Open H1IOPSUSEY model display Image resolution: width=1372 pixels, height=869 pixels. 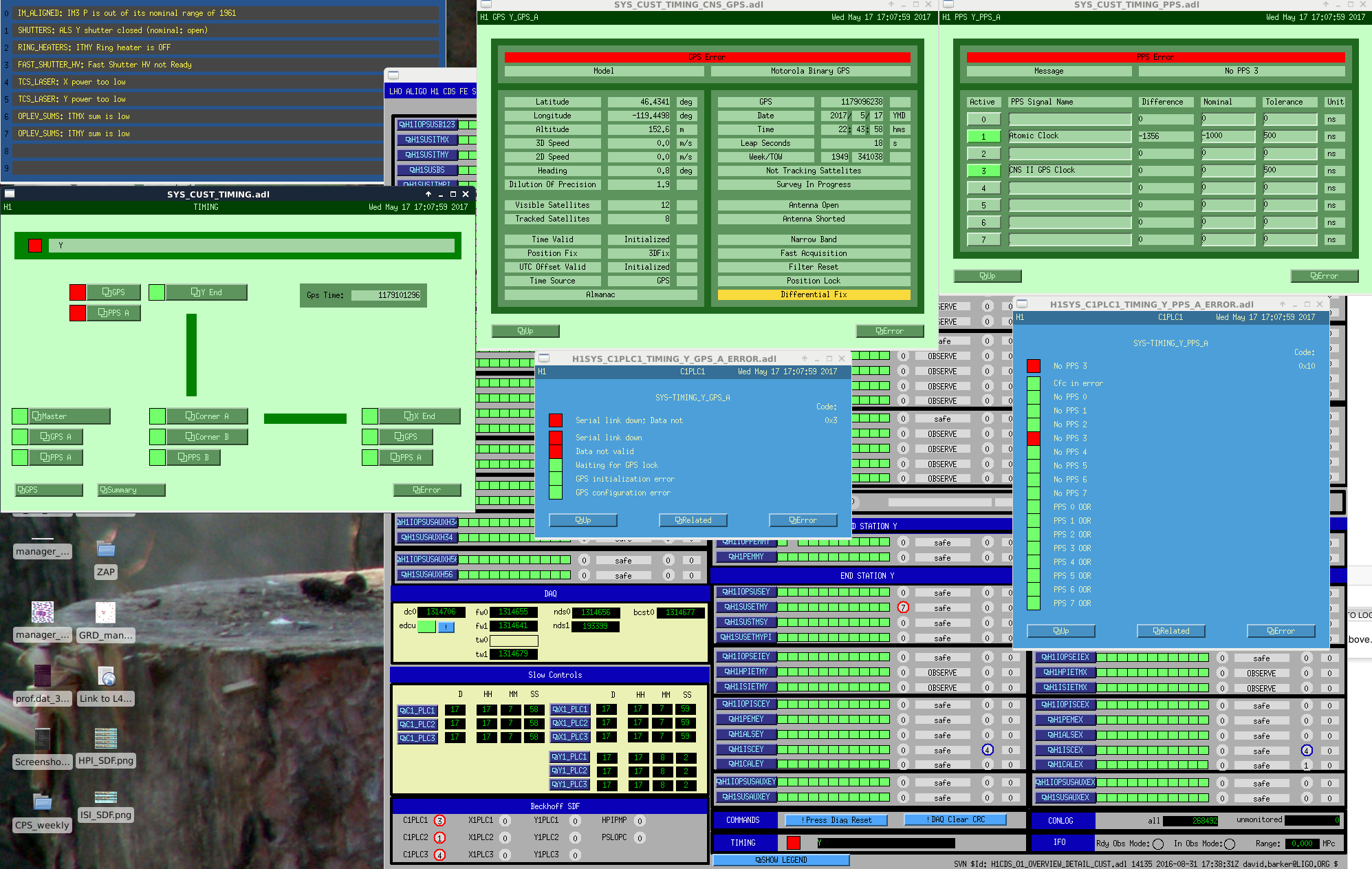coord(745,592)
